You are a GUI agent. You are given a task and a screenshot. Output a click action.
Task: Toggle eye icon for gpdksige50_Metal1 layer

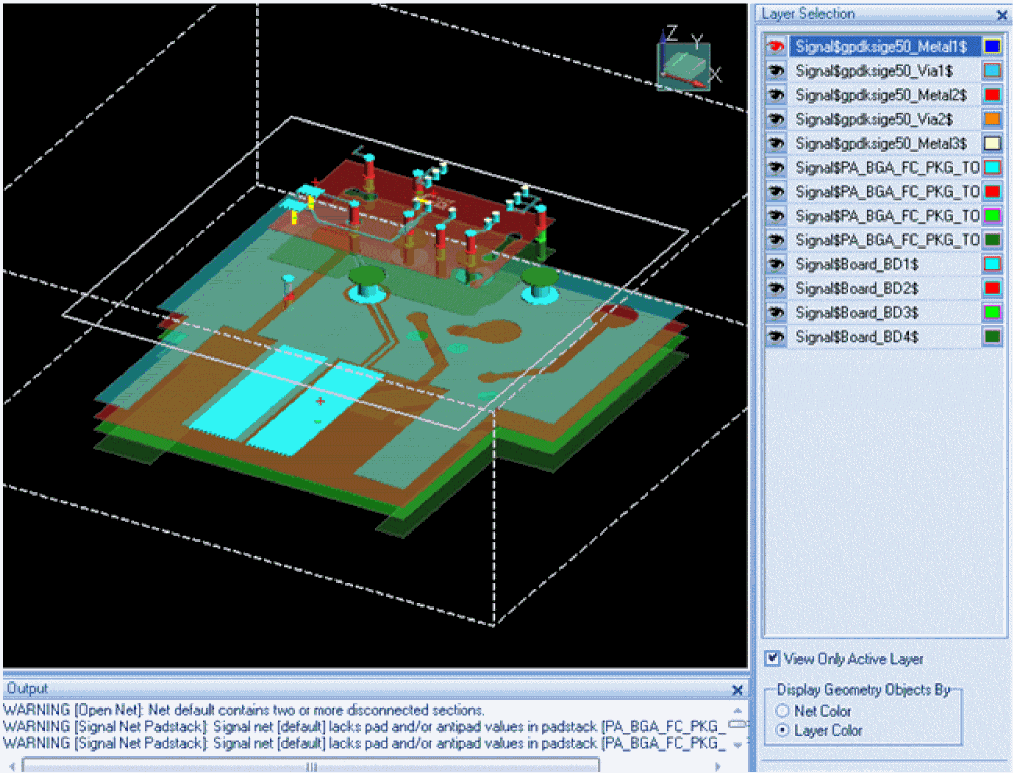pos(775,46)
